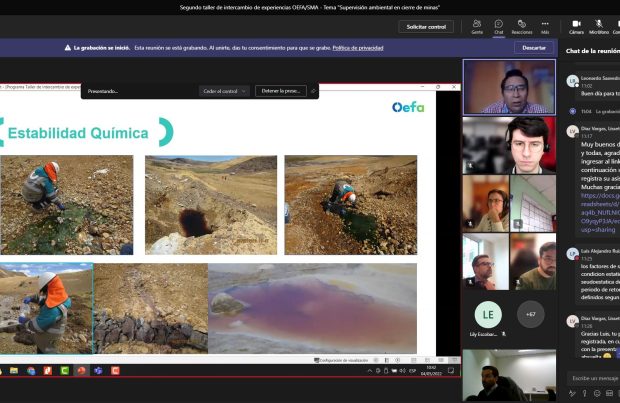Open the Google Docs link in chat
620x403 pixels.
point(600,212)
